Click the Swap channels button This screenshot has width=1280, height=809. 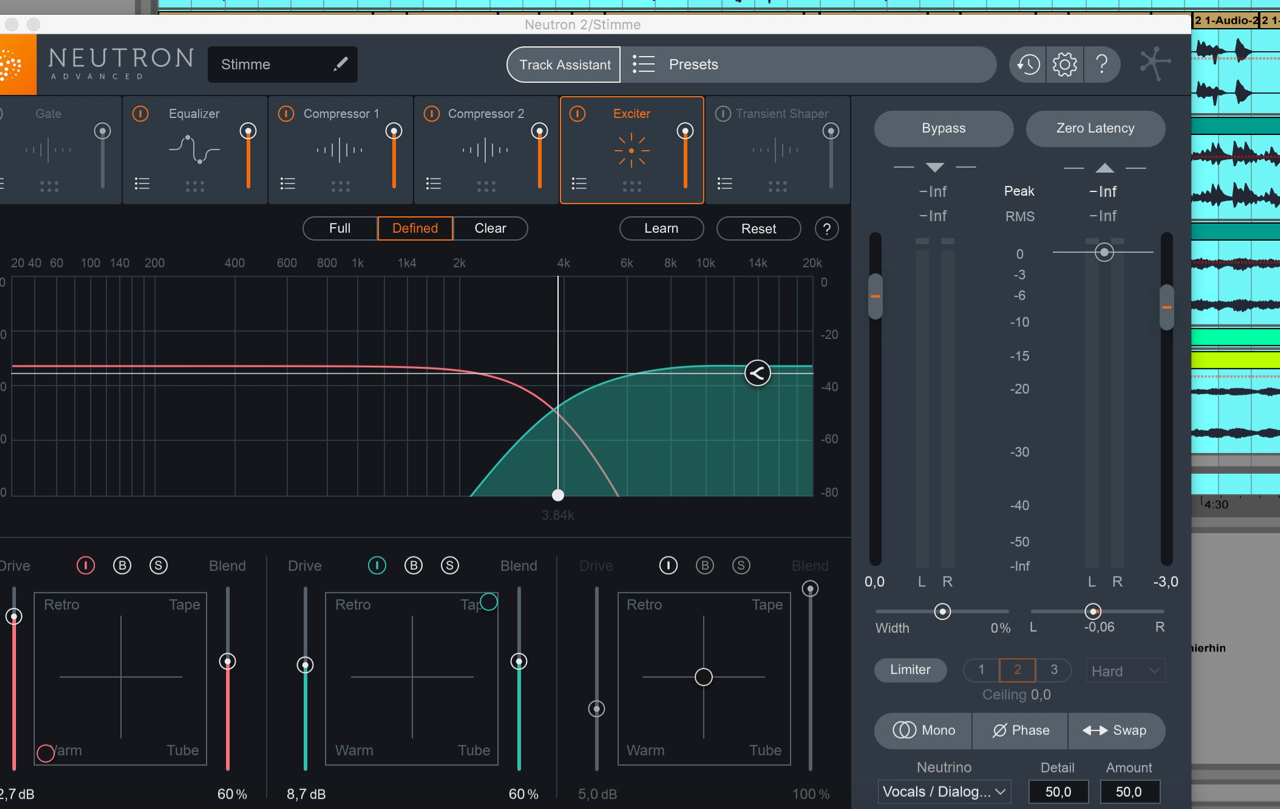click(1116, 731)
